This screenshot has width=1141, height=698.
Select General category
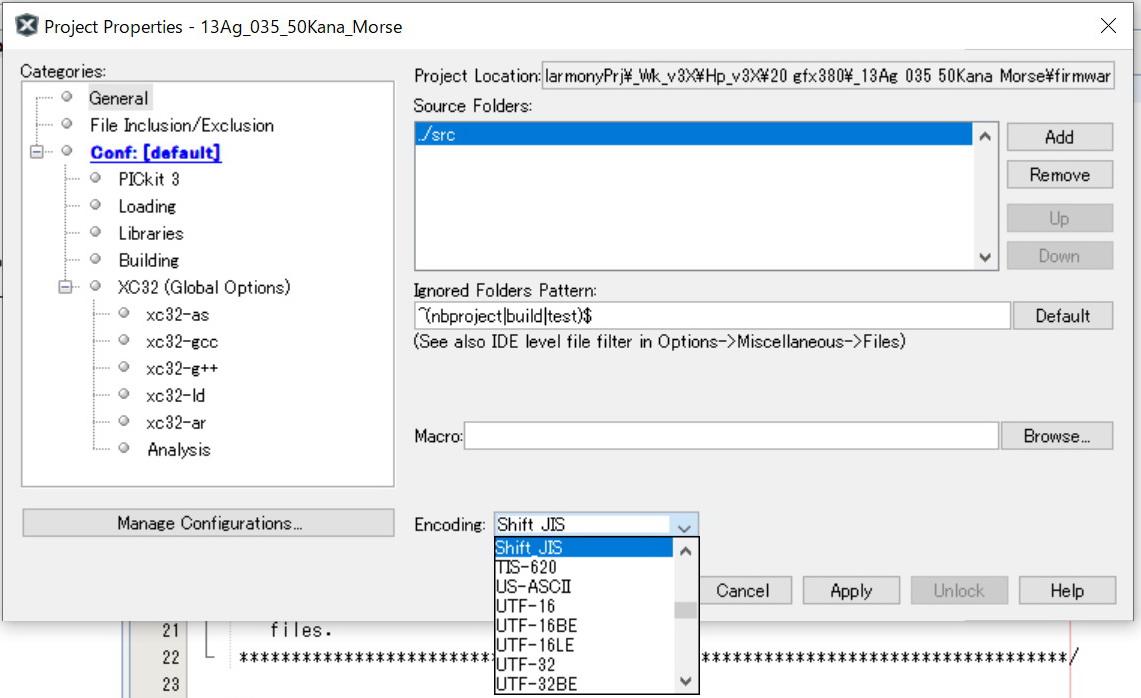tap(119, 98)
